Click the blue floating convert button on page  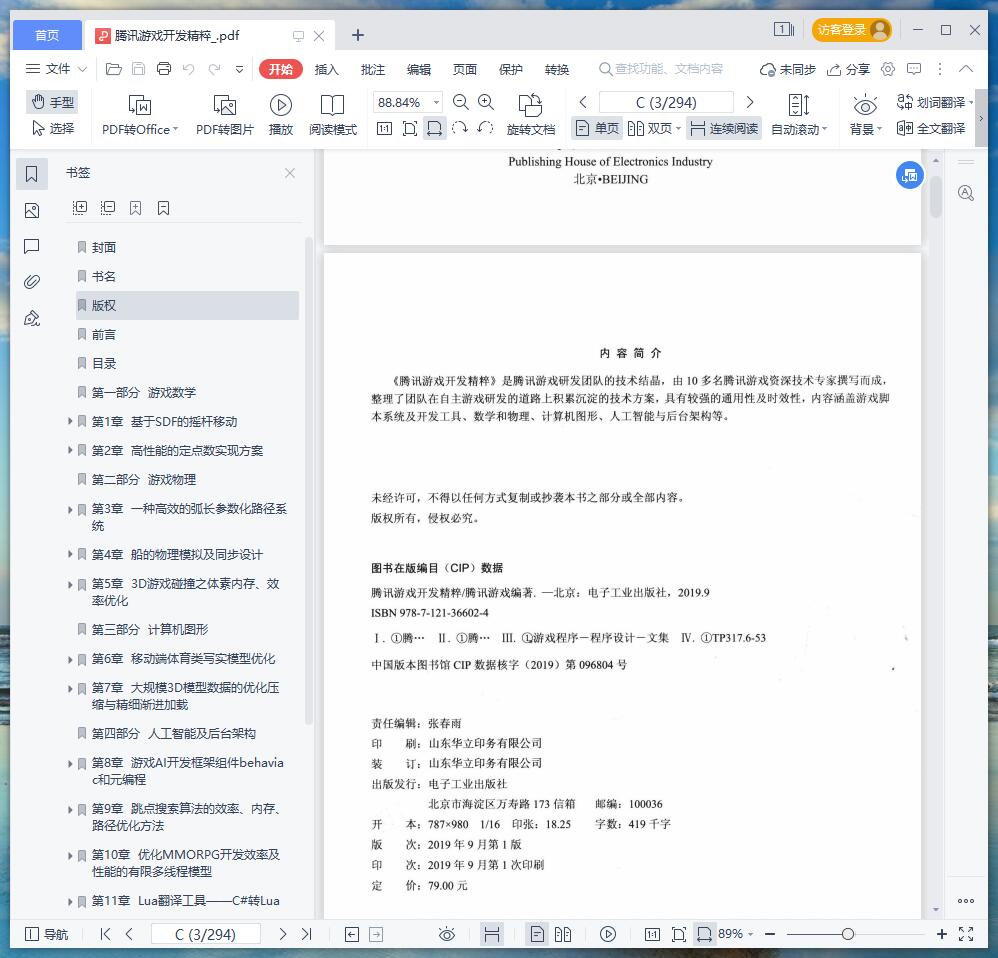[x=910, y=175]
